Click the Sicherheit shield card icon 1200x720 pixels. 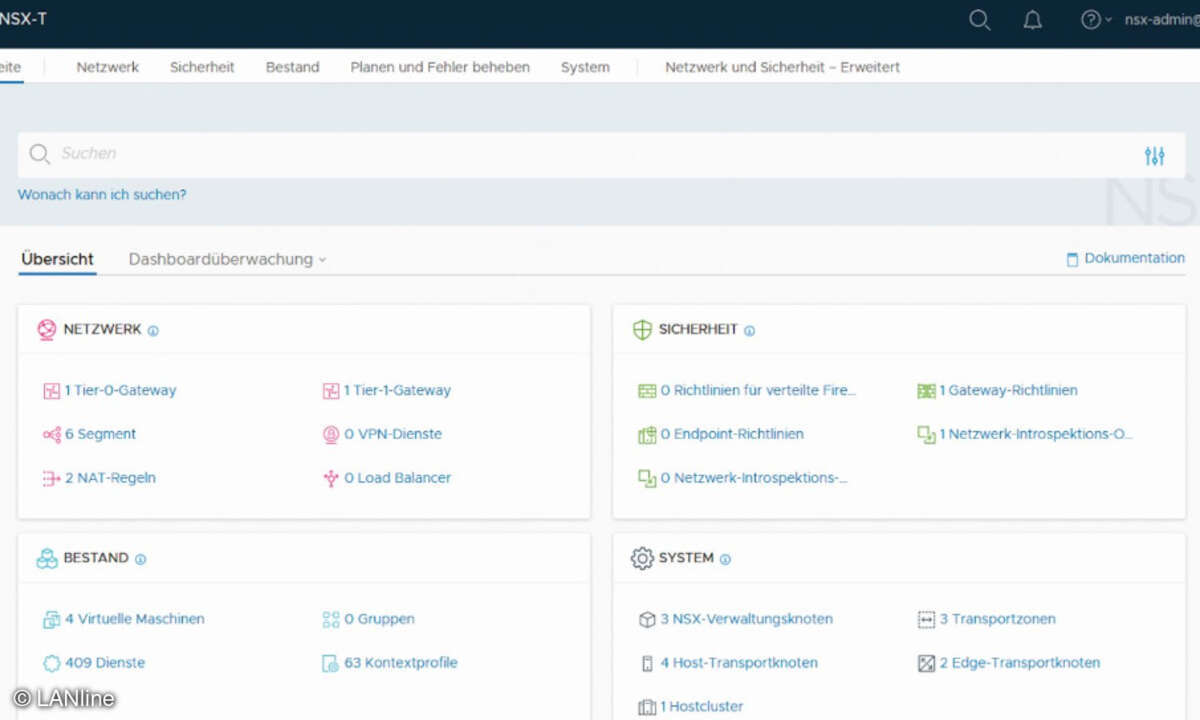(642, 330)
